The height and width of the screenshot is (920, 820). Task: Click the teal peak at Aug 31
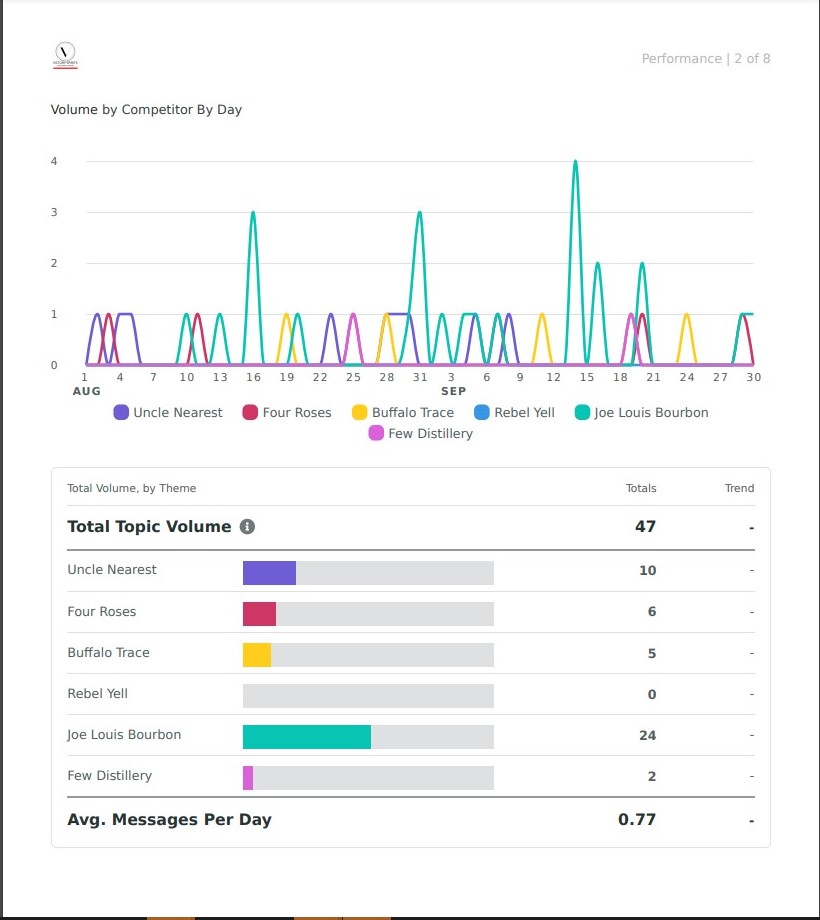tap(419, 214)
